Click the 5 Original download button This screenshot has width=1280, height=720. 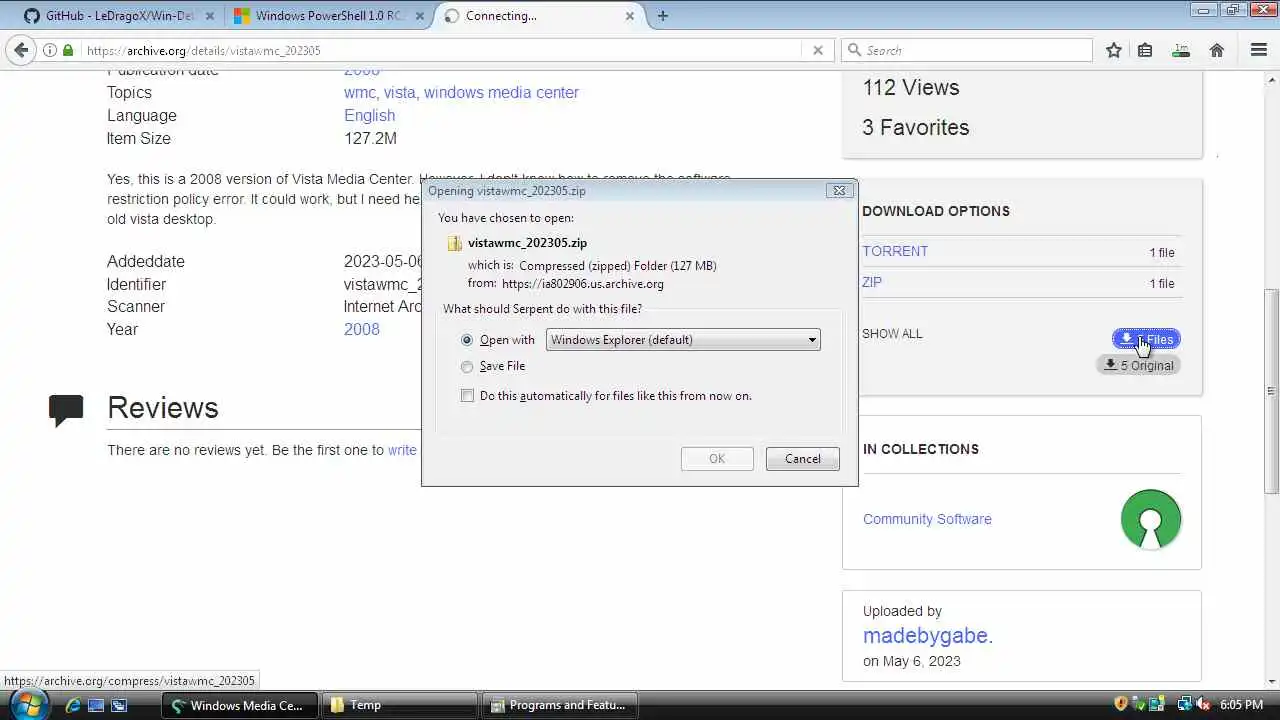click(x=1138, y=365)
